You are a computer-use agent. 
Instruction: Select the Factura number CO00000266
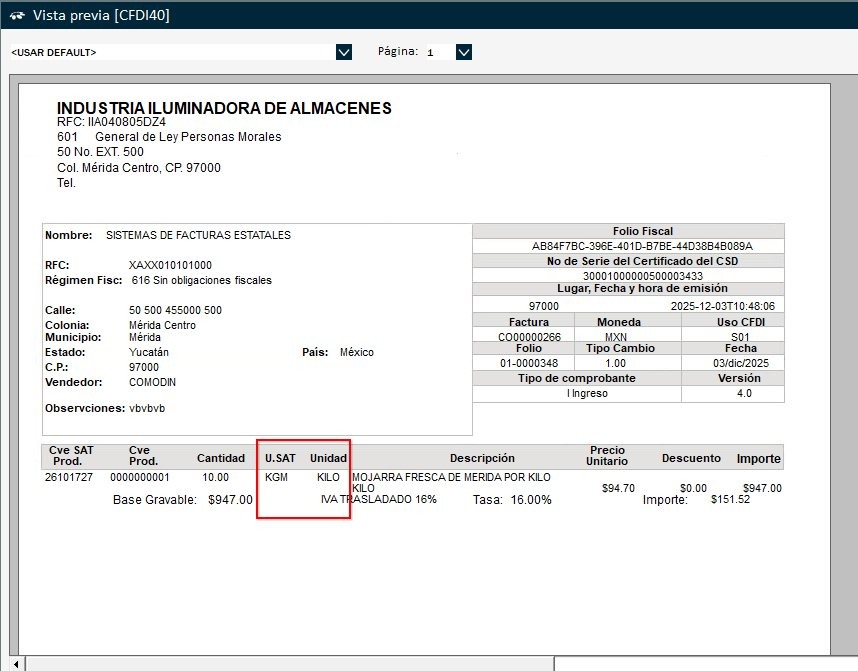(x=528, y=337)
